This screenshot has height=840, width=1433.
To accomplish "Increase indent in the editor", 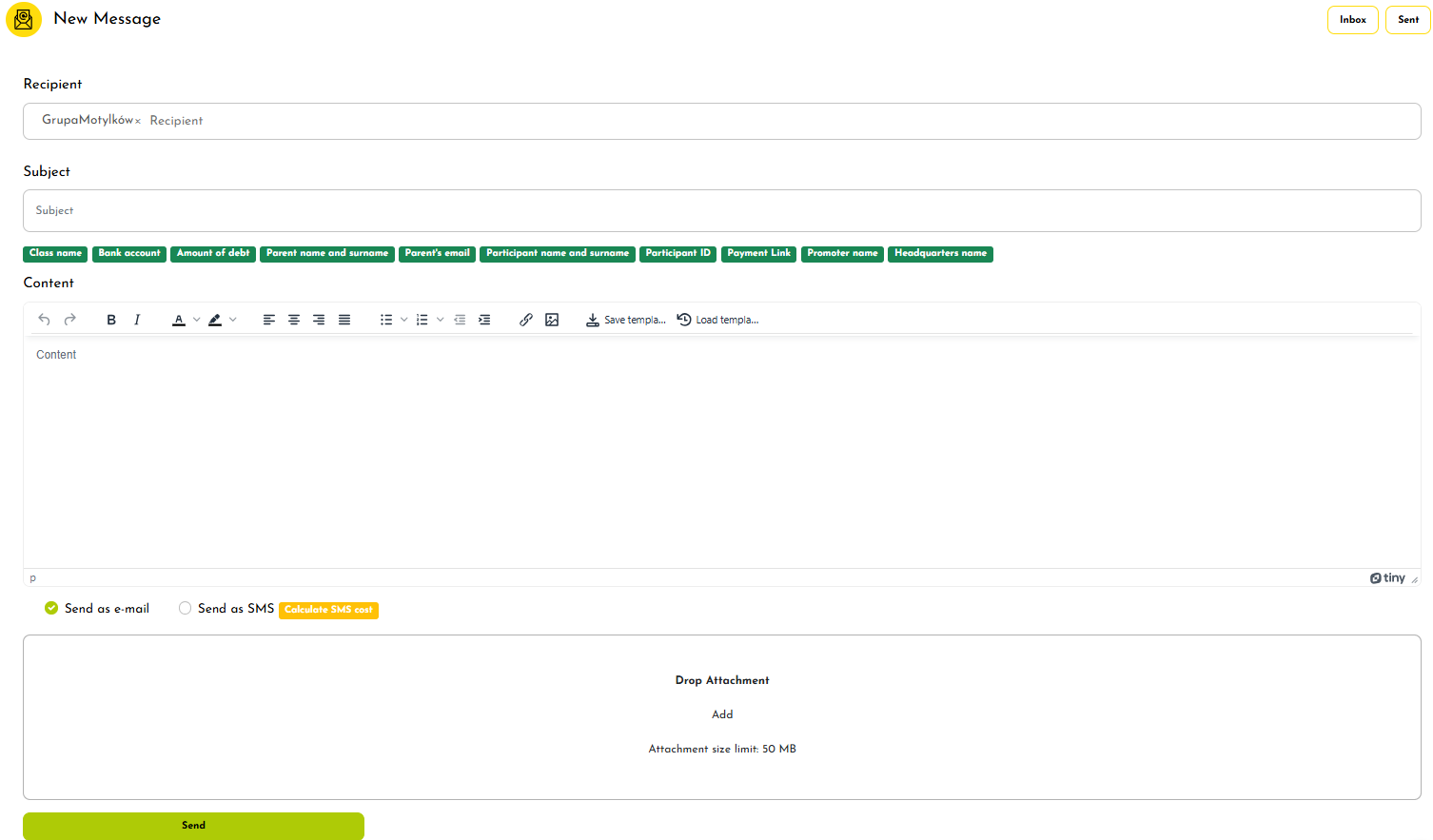I will pyautogui.click(x=484, y=320).
